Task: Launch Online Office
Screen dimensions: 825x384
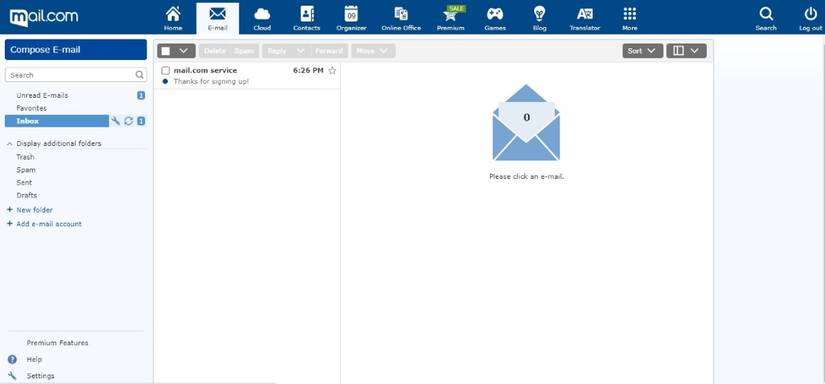Action: pos(401,18)
